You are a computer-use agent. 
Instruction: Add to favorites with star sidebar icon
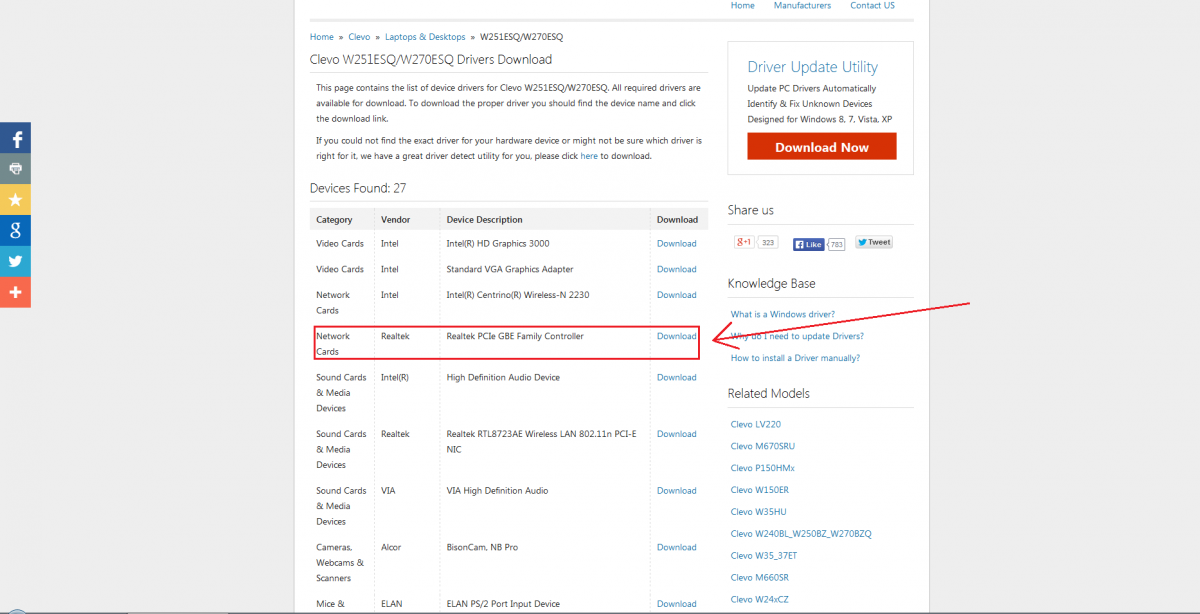click(x=15, y=200)
